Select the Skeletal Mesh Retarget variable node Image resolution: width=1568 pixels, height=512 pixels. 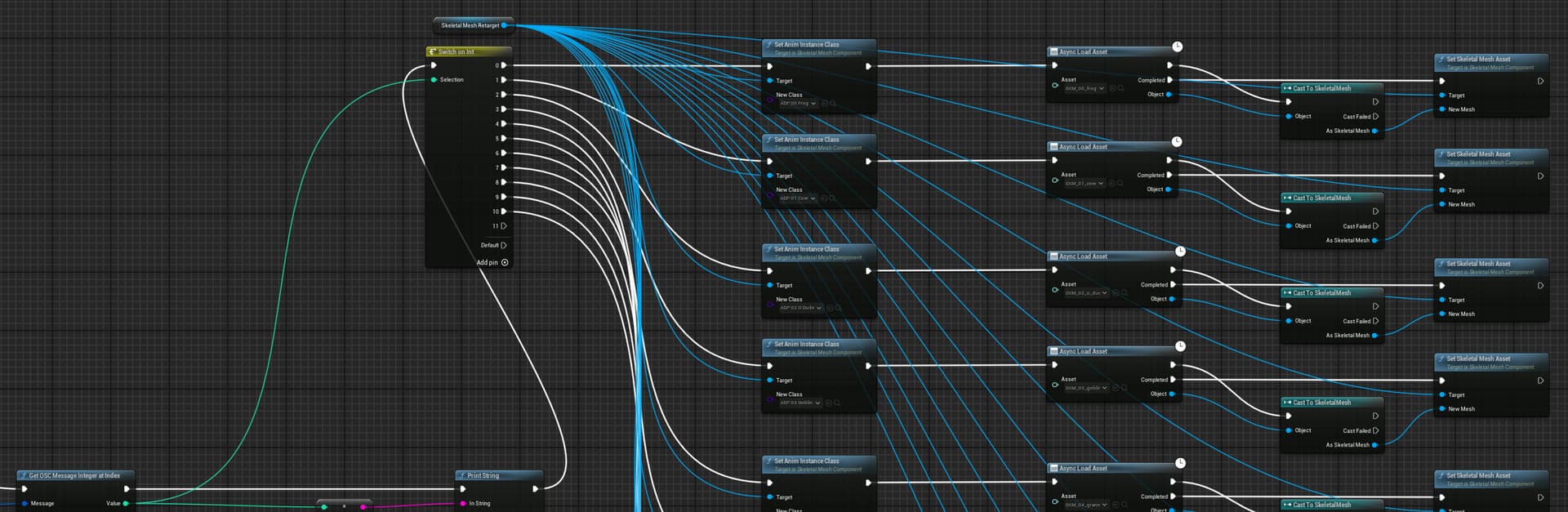click(470, 25)
